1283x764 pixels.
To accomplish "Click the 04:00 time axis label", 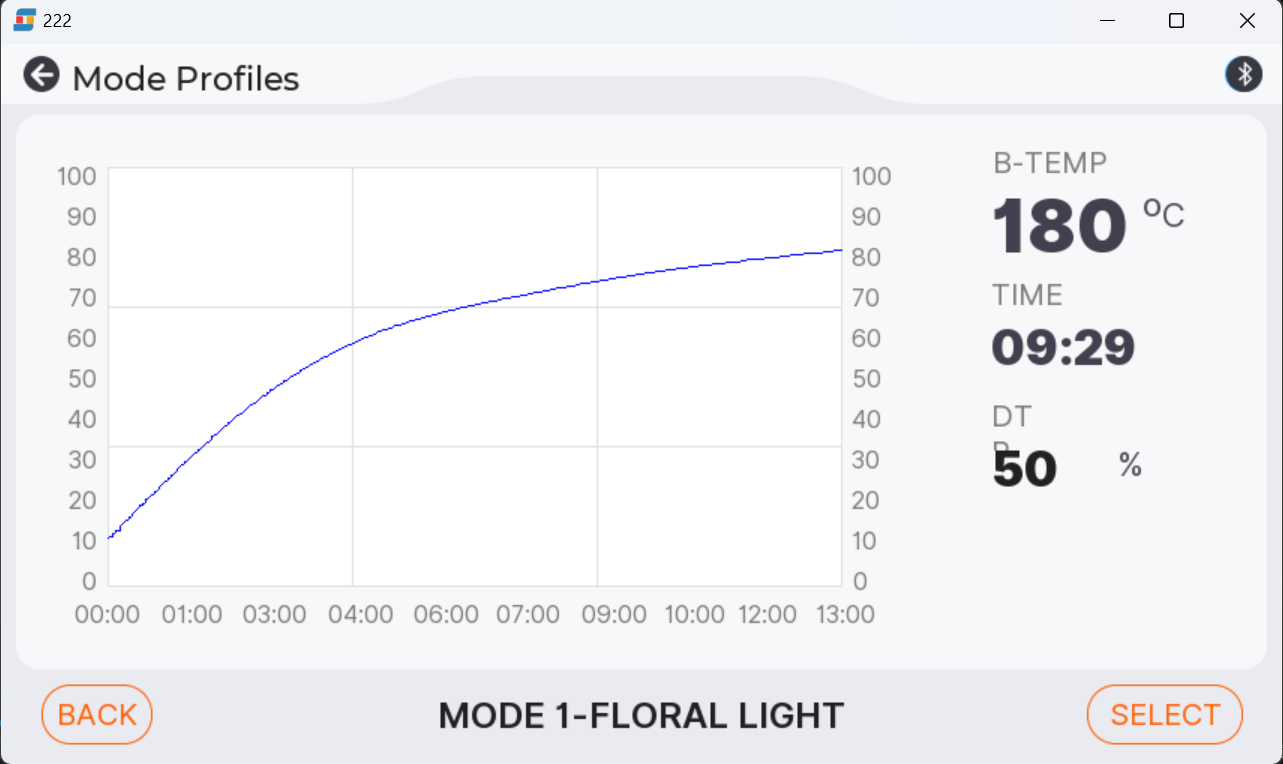I will click(x=359, y=614).
